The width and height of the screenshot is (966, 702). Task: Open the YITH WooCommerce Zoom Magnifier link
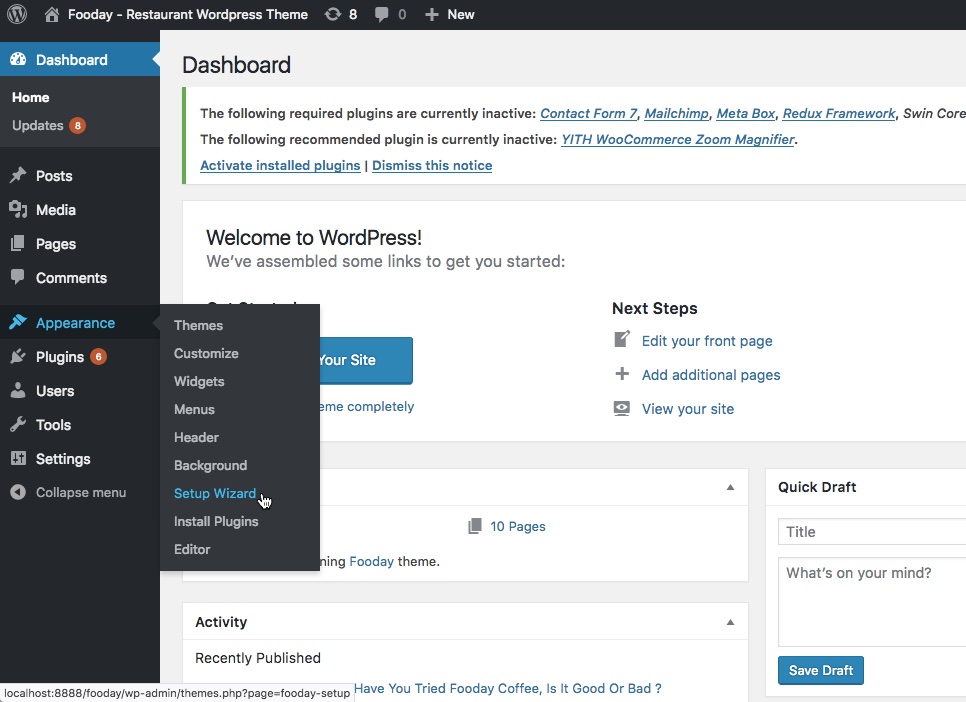click(x=678, y=139)
